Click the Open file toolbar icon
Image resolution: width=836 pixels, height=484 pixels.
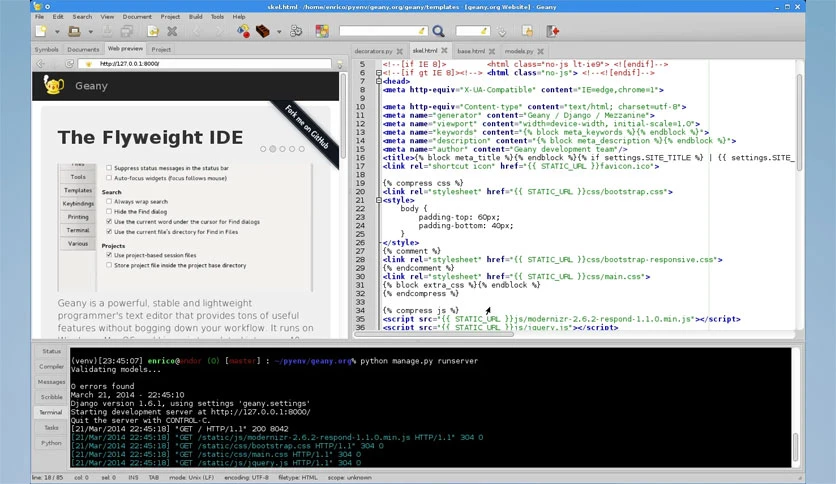point(74,31)
